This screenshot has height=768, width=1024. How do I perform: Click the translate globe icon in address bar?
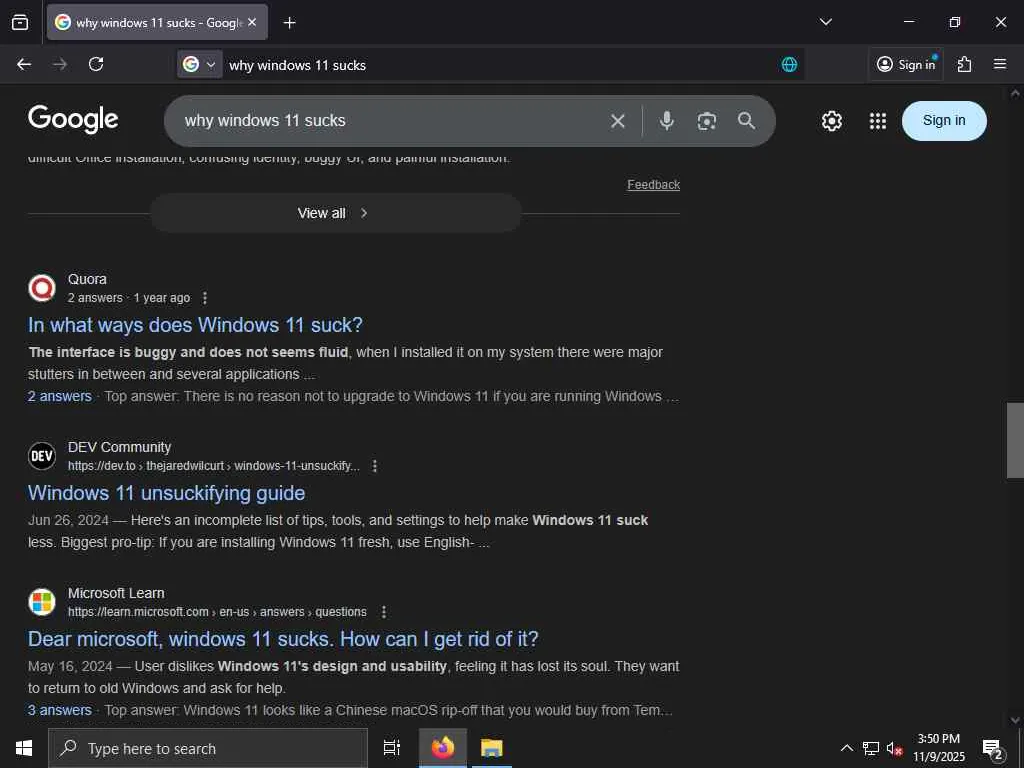(789, 64)
